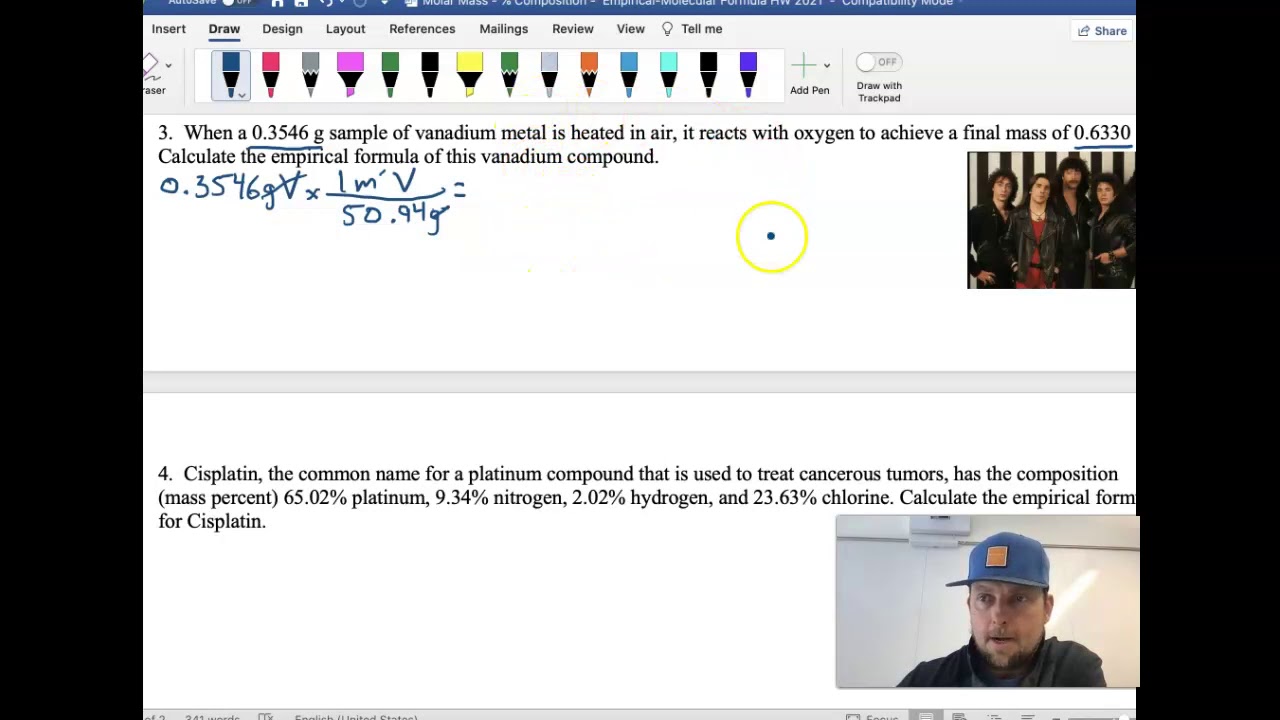Click the band photo in the document
Viewport: 1280px width, 720px height.
click(x=1051, y=220)
